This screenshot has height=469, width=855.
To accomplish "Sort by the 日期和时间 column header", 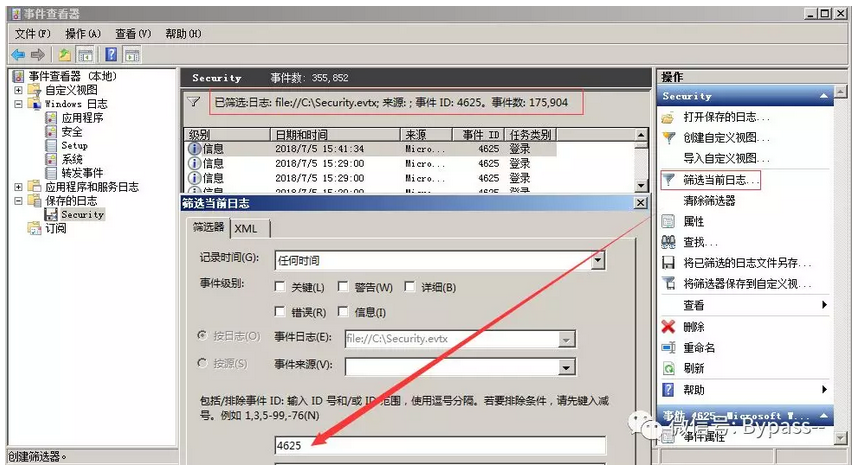I will pos(335,135).
